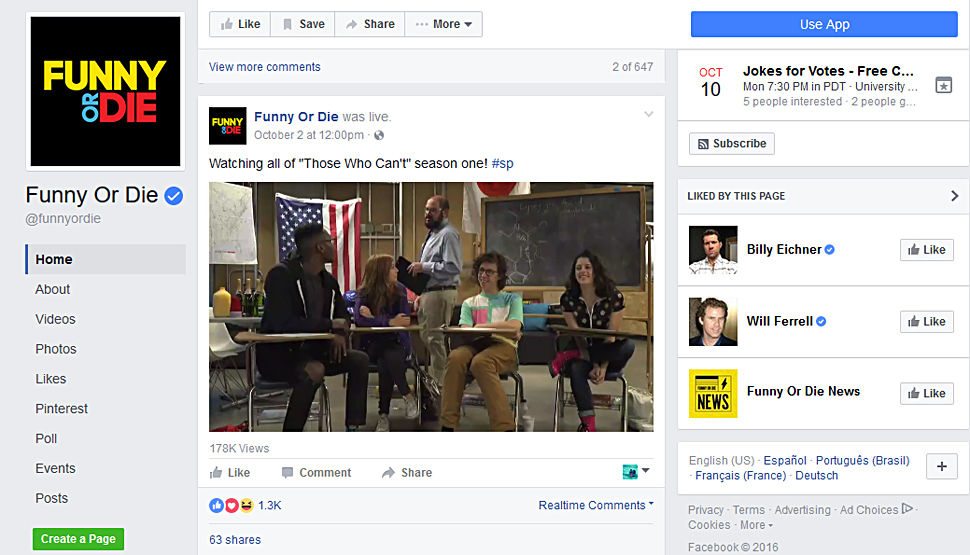Click the plus icon to add language
Image resolution: width=970 pixels, height=555 pixels.
click(942, 467)
